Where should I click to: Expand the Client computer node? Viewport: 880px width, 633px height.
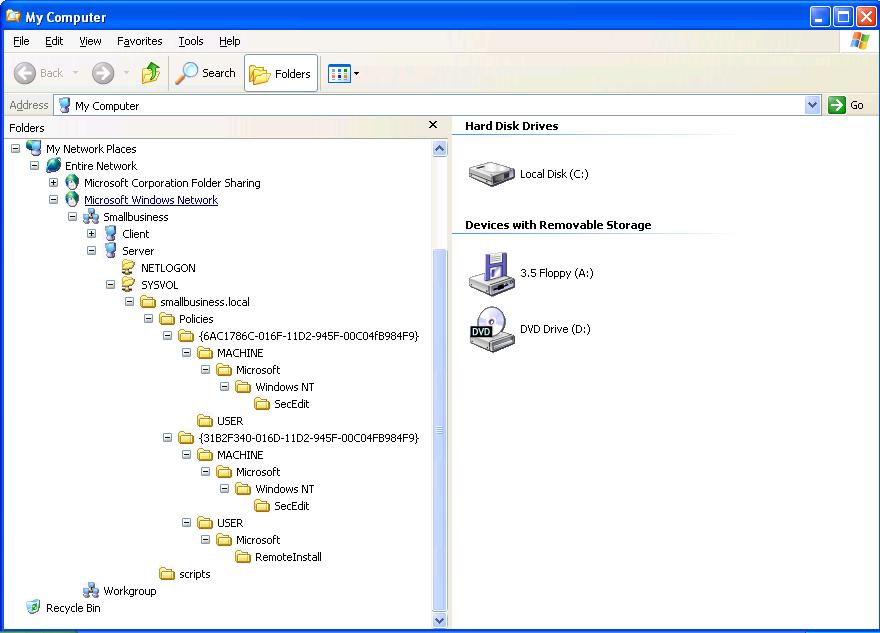point(91,233)
